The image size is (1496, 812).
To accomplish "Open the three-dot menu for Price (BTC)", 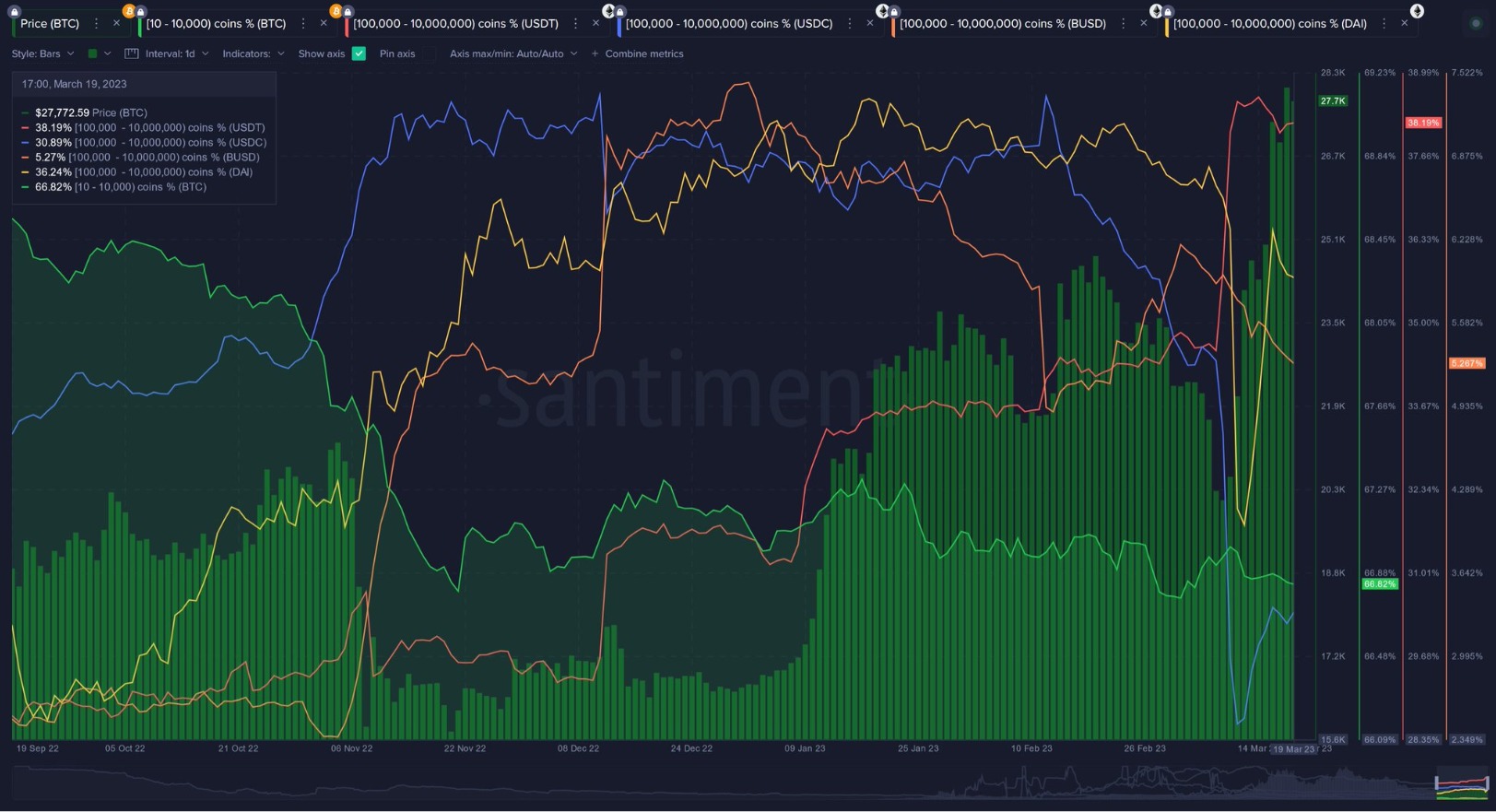I will pos(96,24).
